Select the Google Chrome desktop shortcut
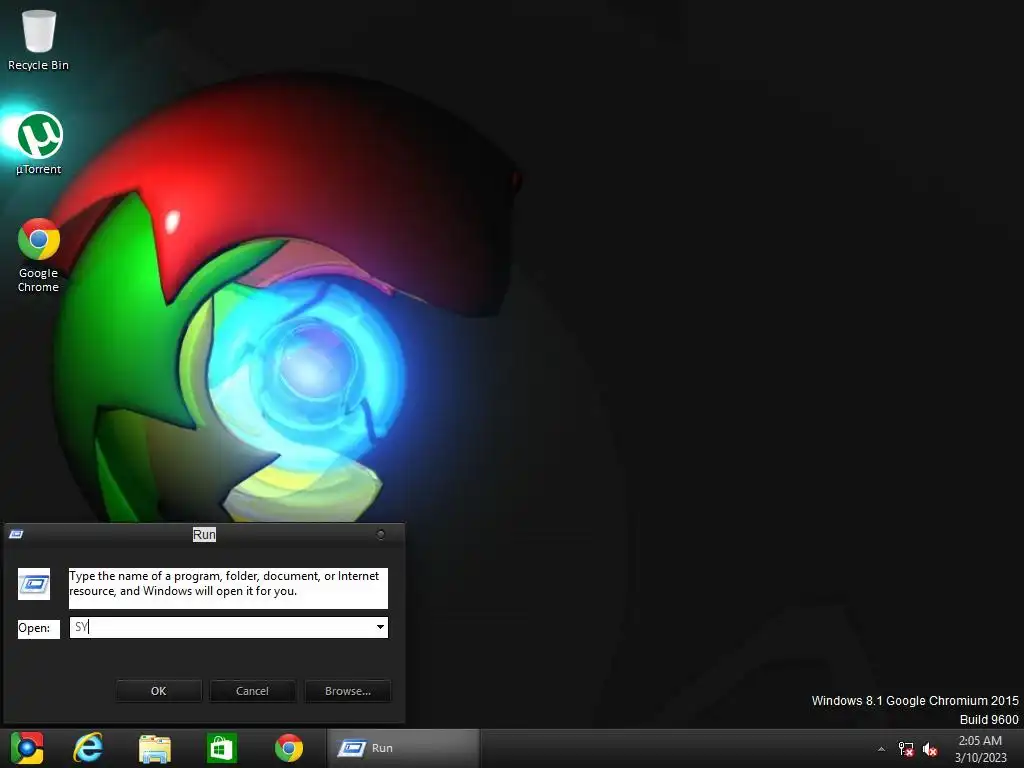The width and height of the screenshot is (1024, 768). [39, 255]
